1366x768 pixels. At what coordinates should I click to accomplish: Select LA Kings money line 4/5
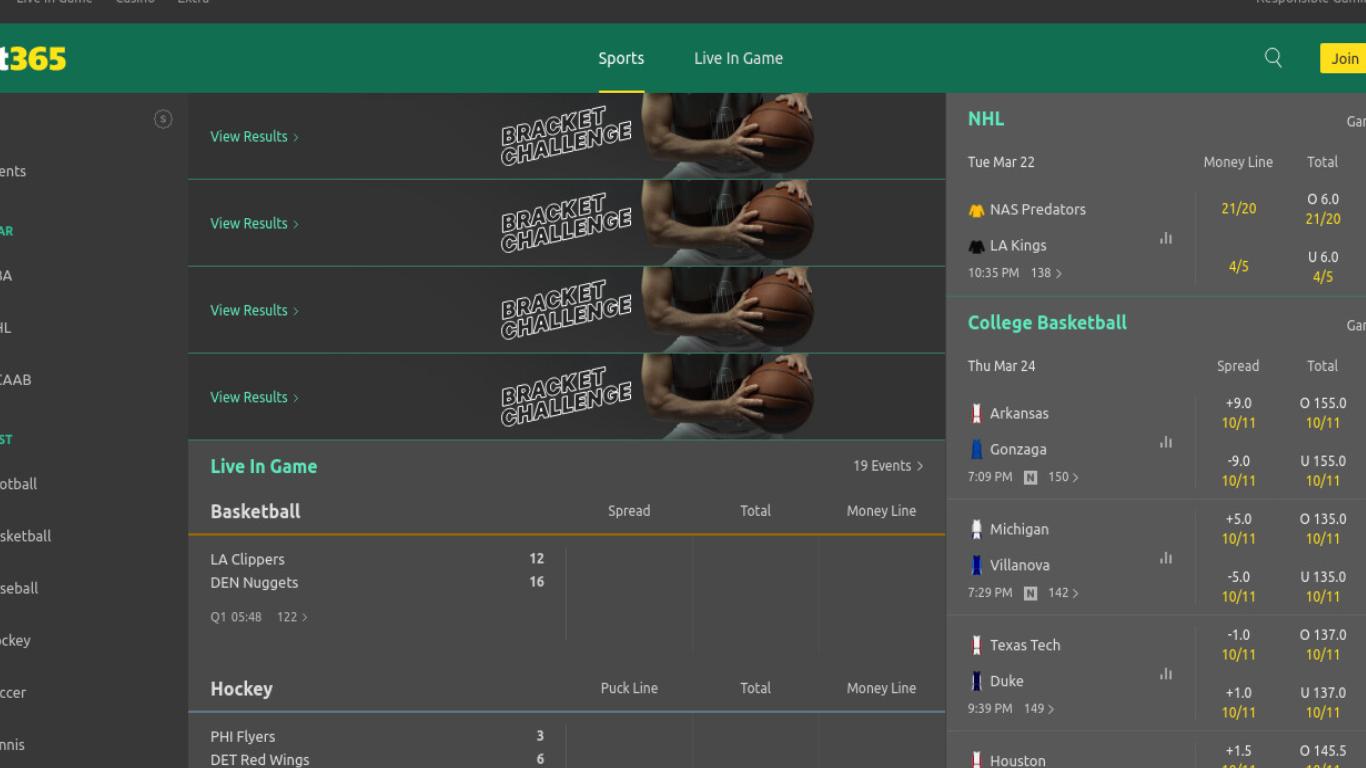click(1238, 266)
